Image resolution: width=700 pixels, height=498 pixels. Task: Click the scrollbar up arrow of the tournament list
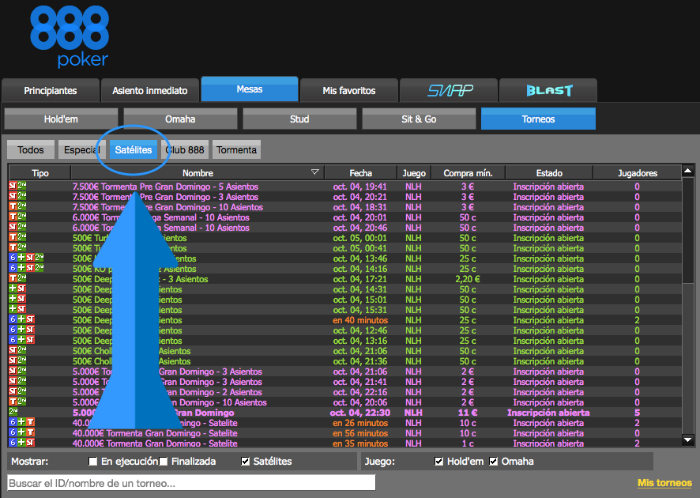(688, 171)
